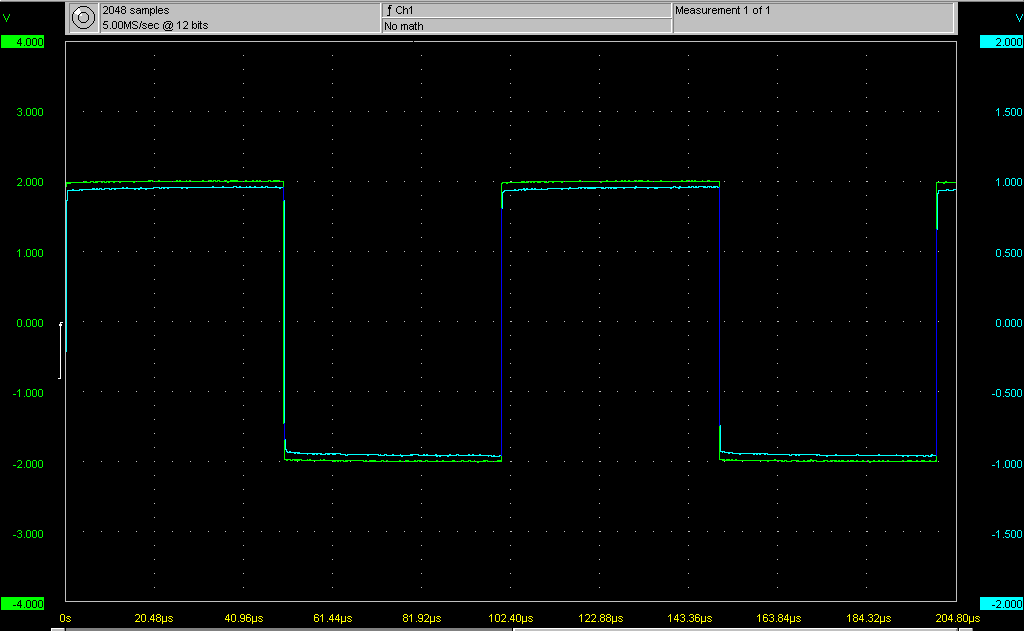Click the '20.48µs' time label
1024x631 pixels.
(154, 618)
